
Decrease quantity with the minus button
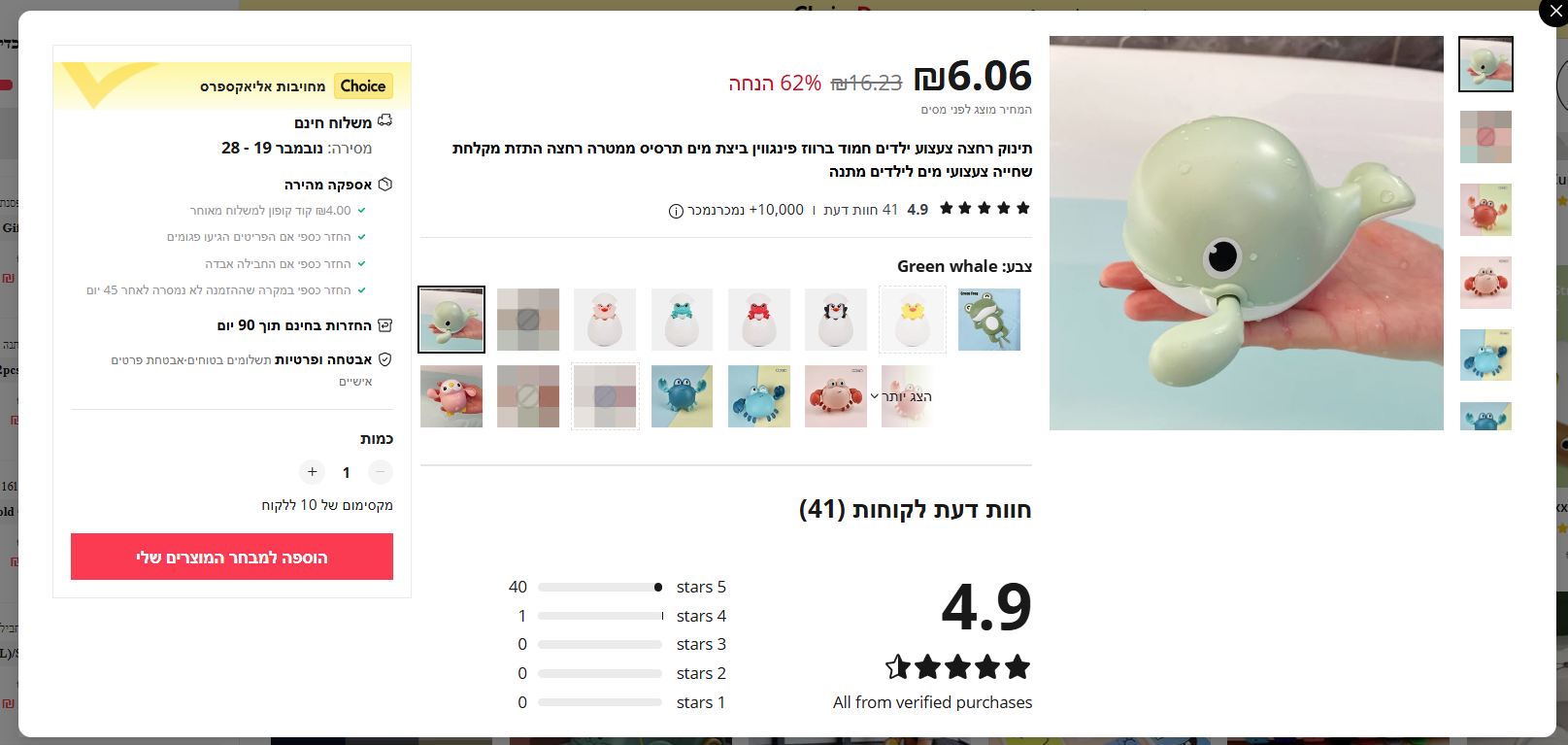[381, 472]
